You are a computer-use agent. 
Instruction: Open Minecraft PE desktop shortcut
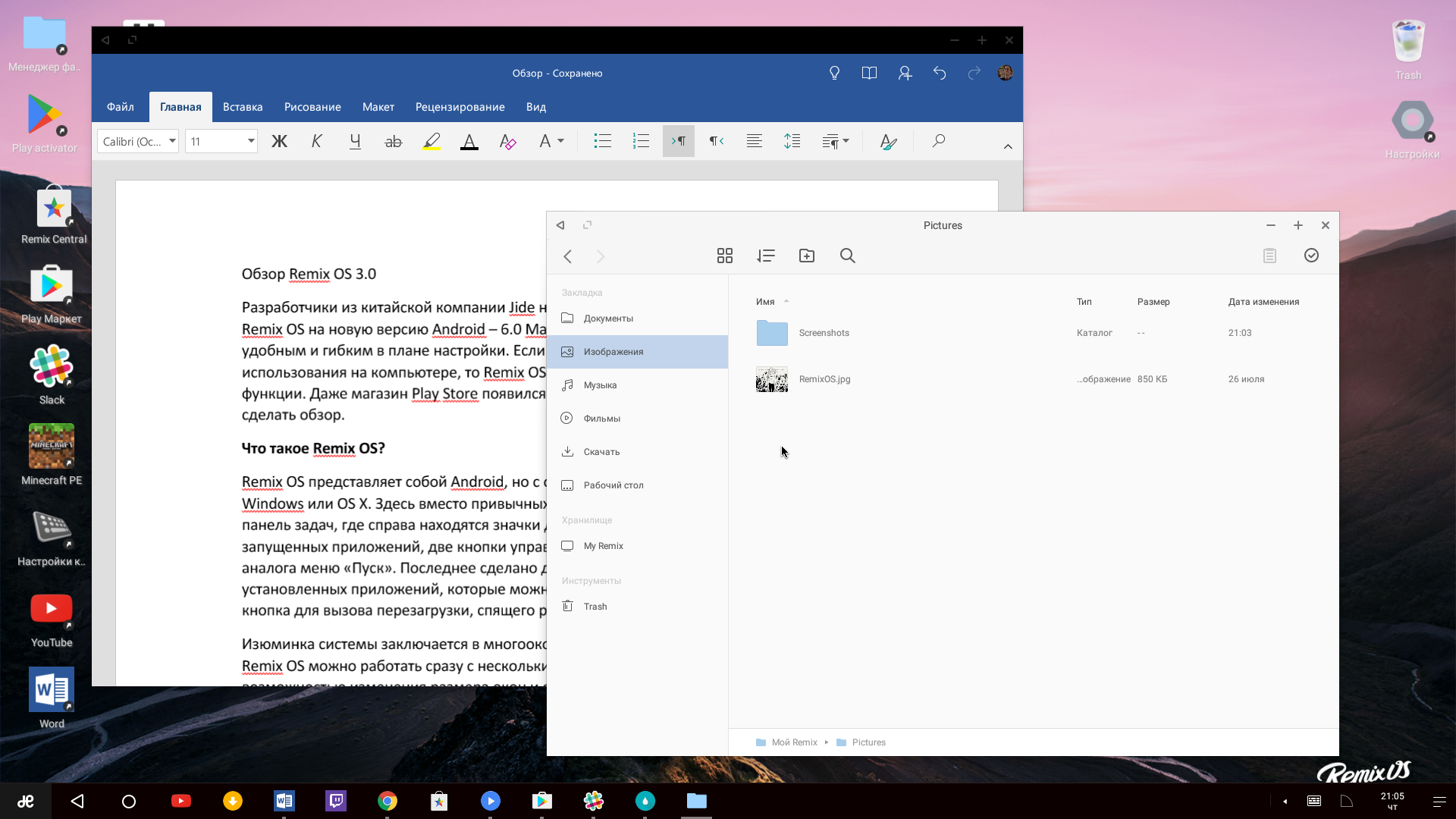[52, 455]
